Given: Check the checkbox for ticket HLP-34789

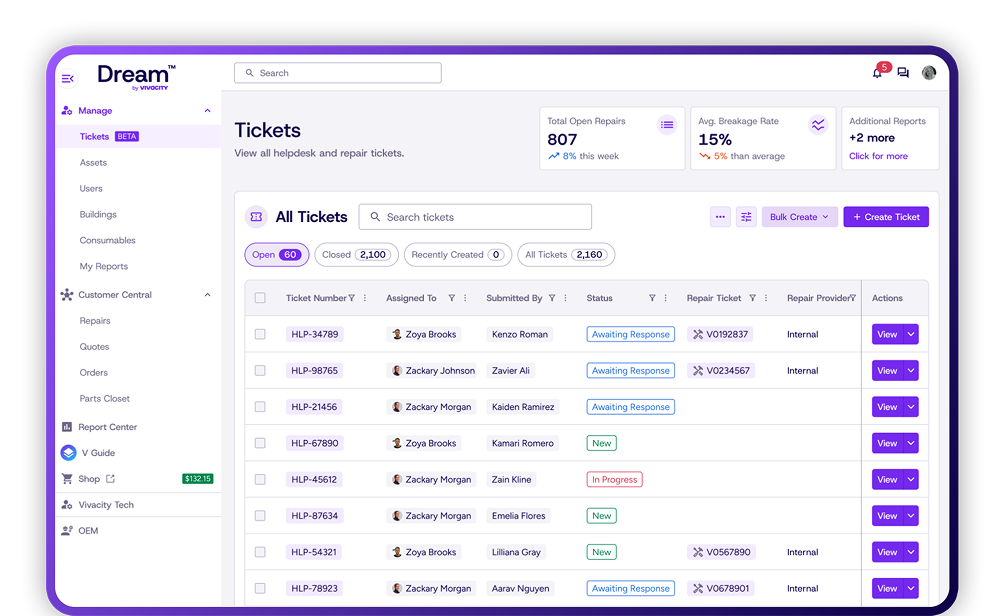Looking at the screenshot, I should 260,333.
